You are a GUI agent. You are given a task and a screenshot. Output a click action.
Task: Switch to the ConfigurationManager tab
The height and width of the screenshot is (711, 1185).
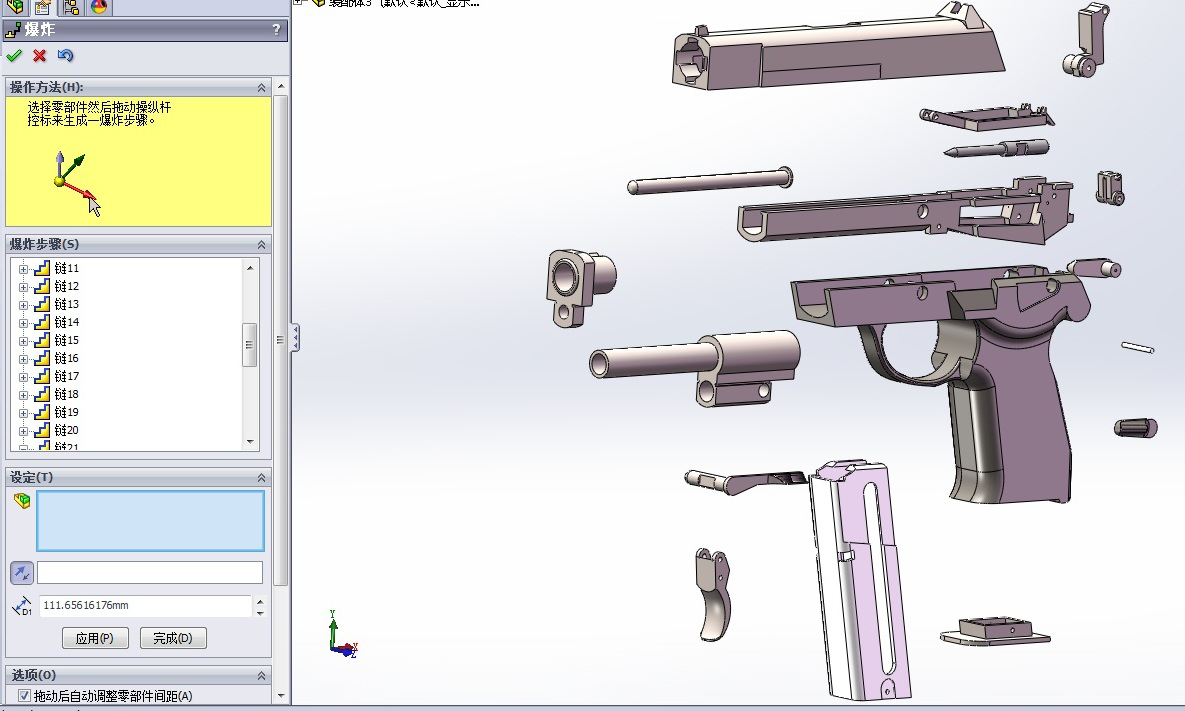pos(70,8)
